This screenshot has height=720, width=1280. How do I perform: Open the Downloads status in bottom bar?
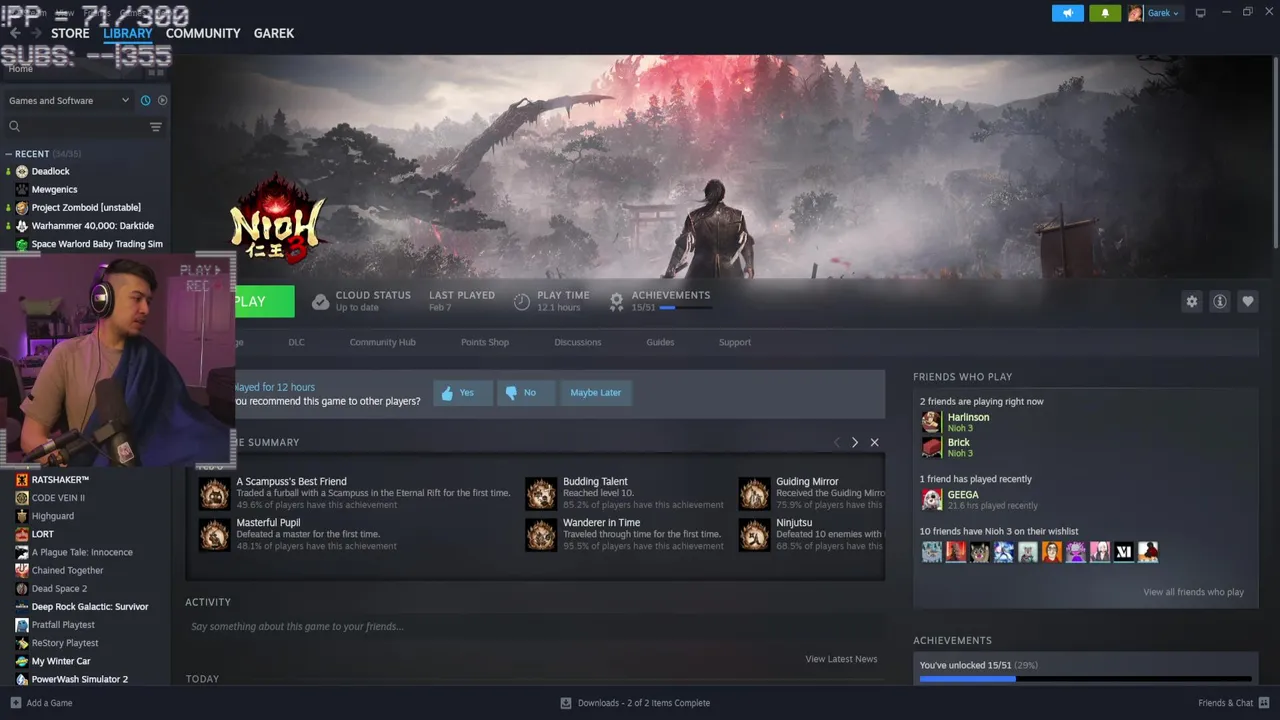[635, 703]
